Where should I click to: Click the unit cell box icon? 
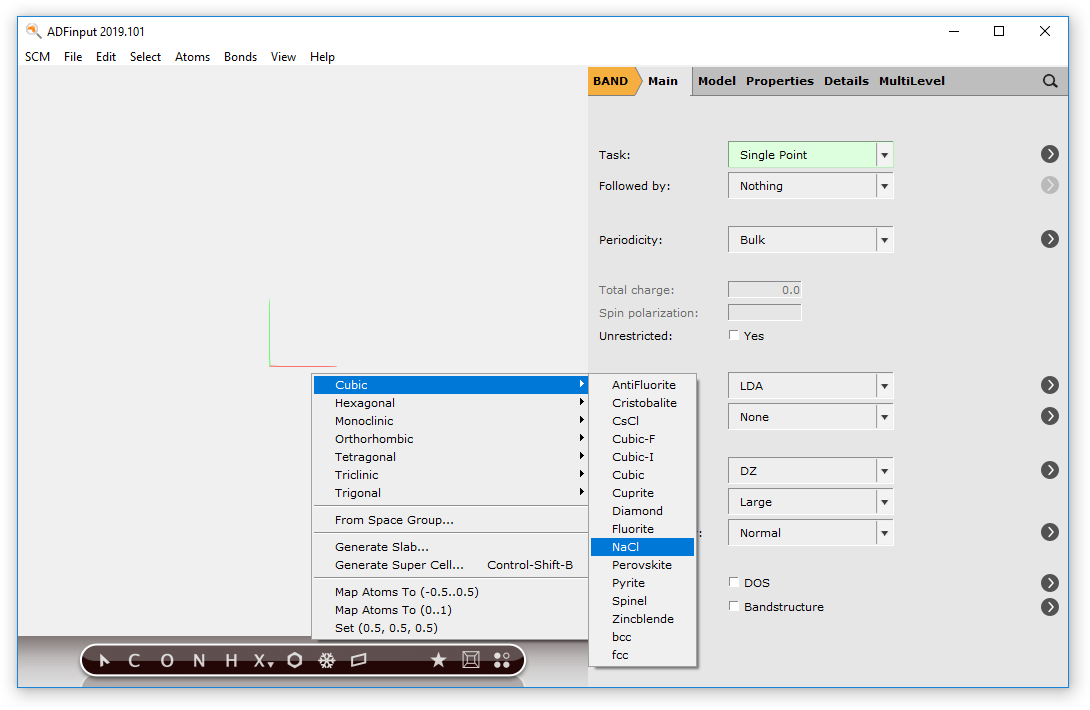coord(470,660)
